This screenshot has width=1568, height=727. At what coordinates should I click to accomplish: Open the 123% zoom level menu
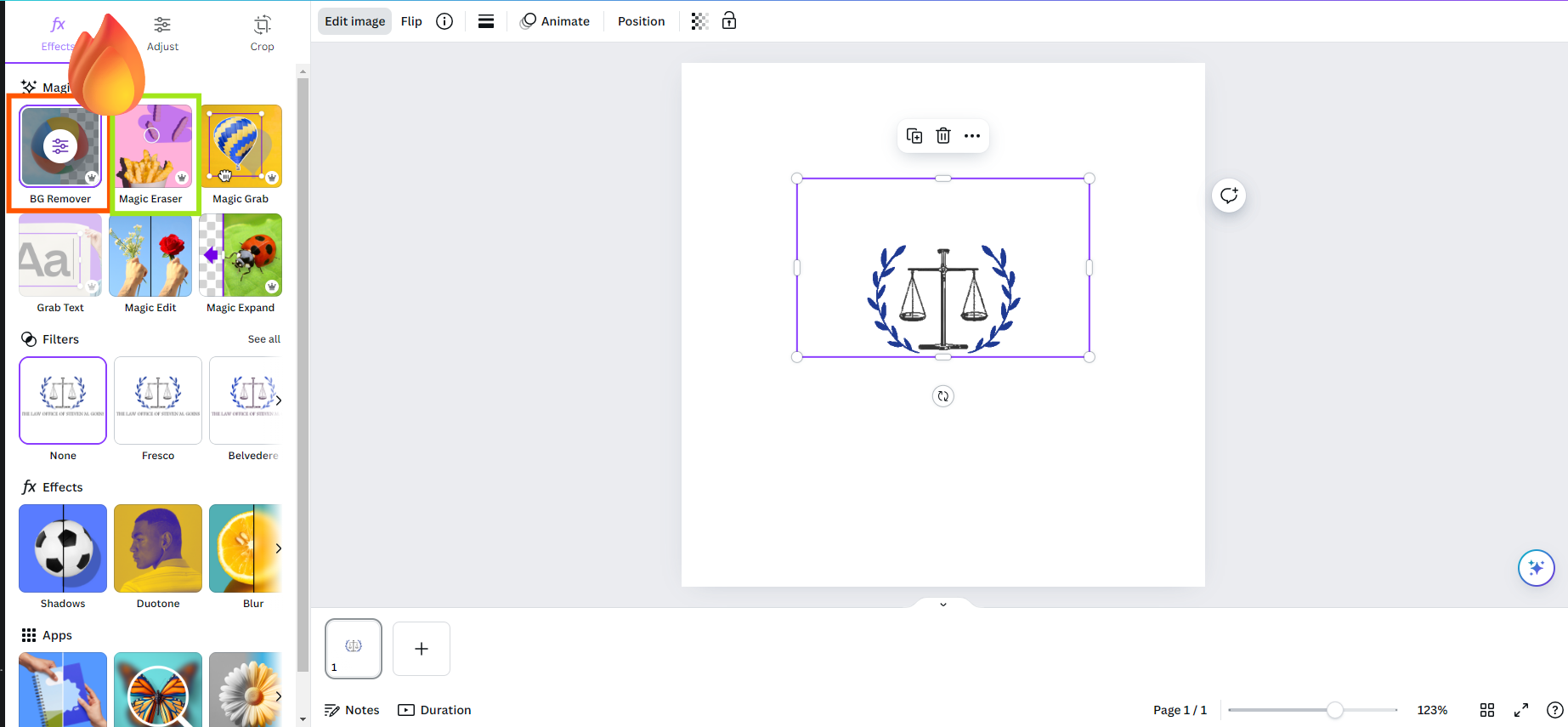pos(1432,710)
